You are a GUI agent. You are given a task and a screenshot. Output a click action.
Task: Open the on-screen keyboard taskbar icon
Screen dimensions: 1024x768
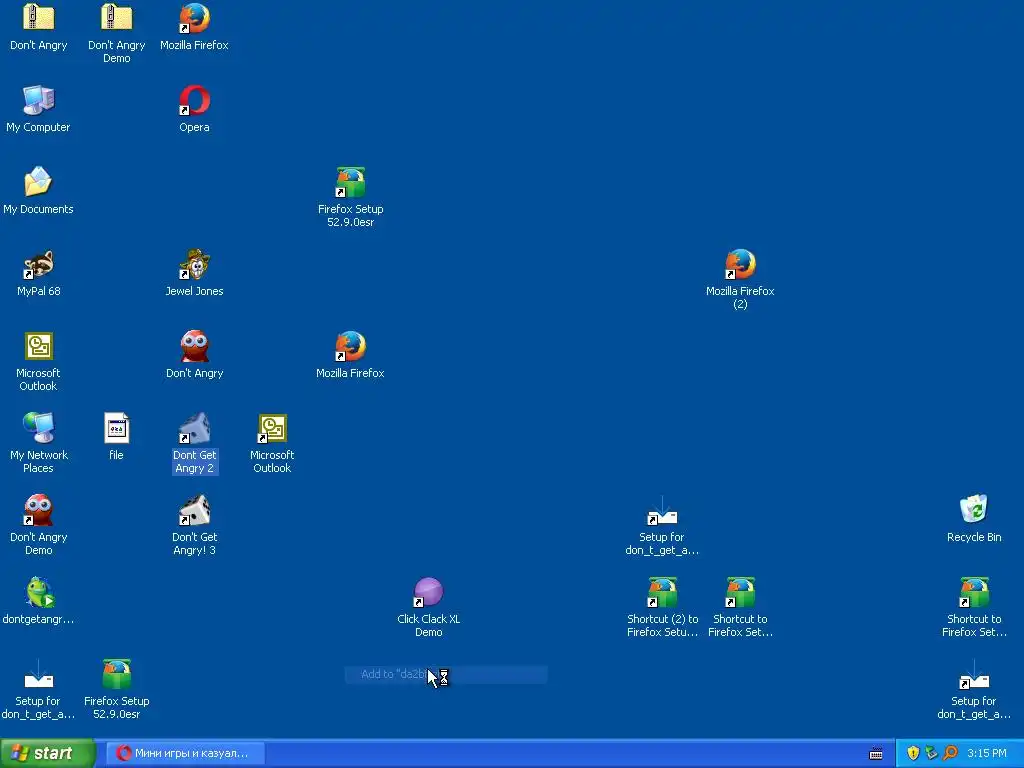tap(876, 754)
